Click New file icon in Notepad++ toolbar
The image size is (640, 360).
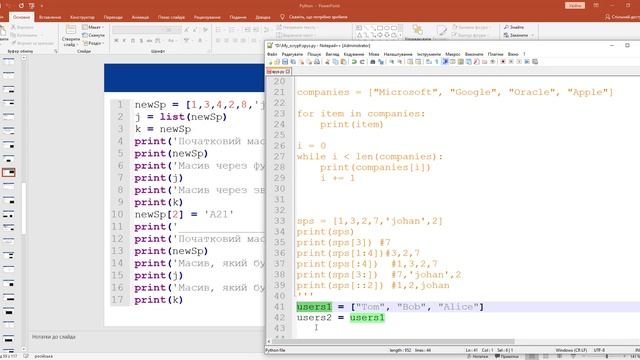pyautogui.click(x=270, y=62)
